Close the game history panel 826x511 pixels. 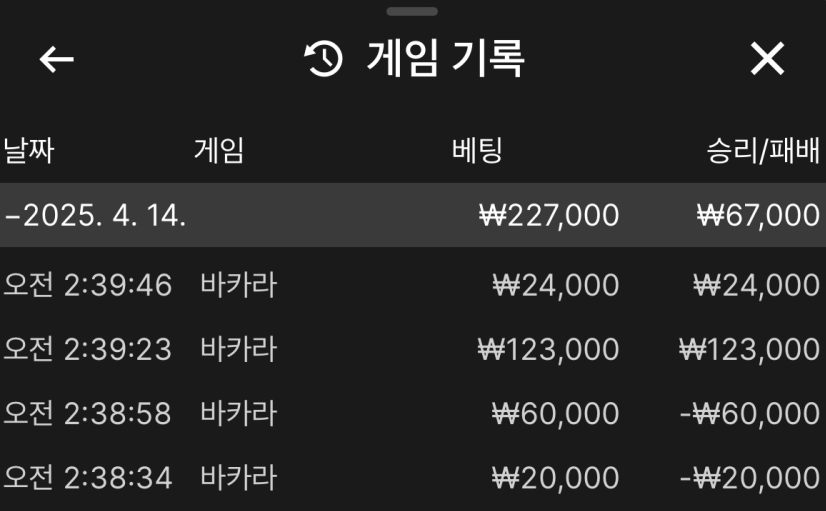point(767,60)
